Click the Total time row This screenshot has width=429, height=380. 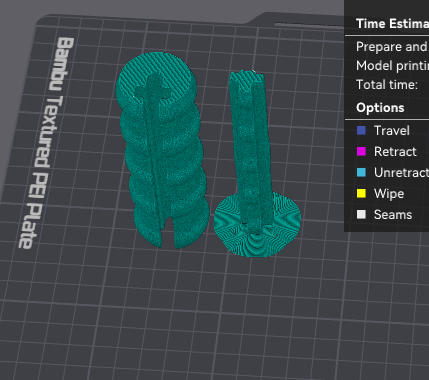pyautogui.click(x=387, y=85)
